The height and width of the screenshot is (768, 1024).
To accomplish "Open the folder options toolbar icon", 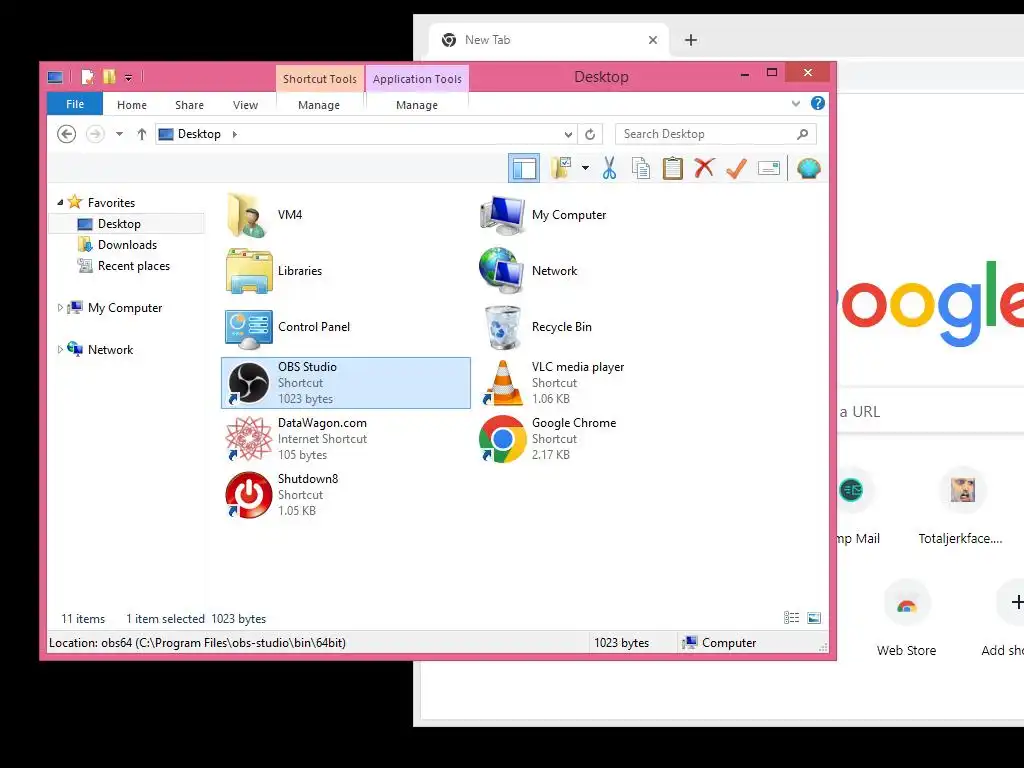I will [561, 168].
